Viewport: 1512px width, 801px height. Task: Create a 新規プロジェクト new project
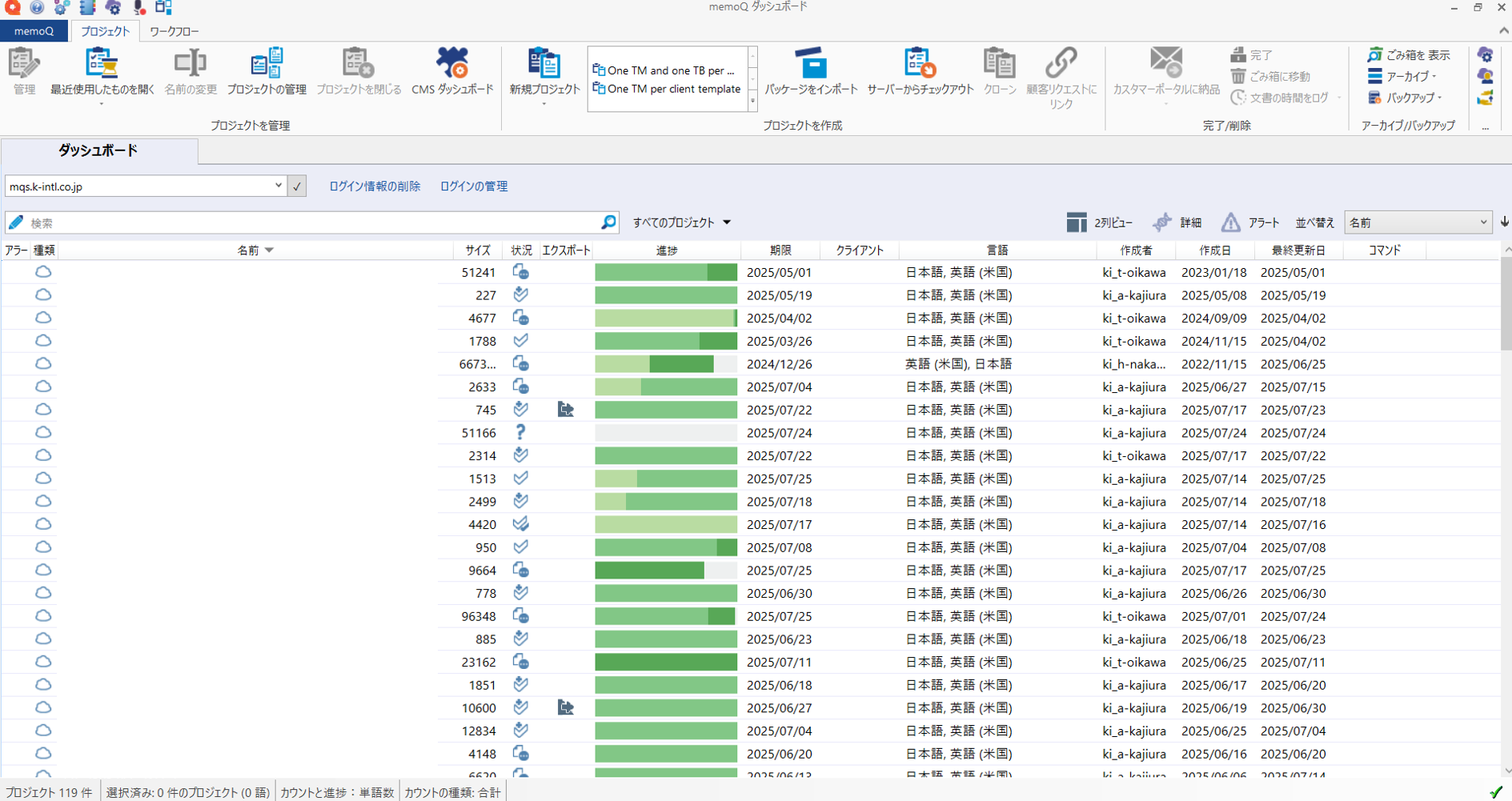(544, 74)
